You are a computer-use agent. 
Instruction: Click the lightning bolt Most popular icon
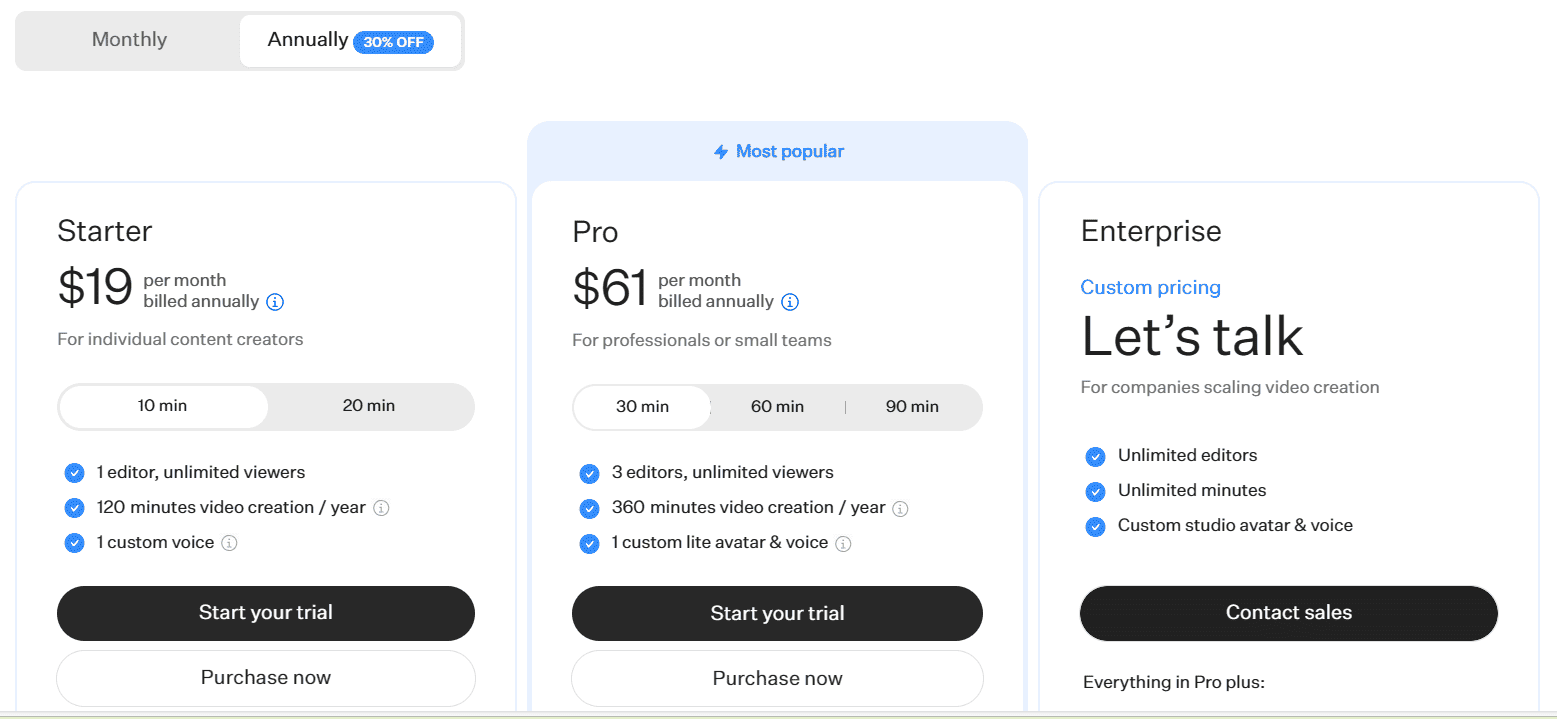[x=721, y=152]
